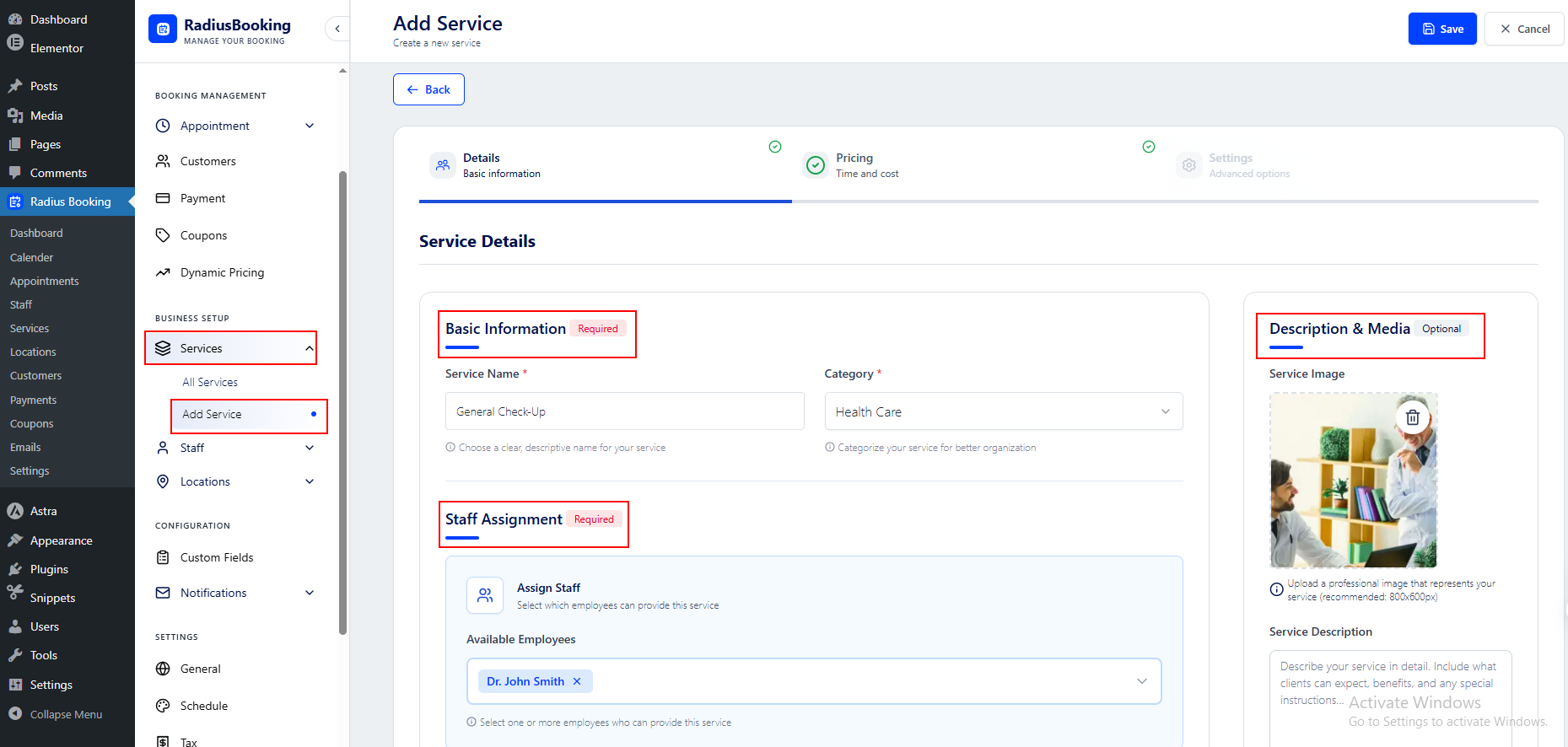Screen dimensions: 1568x747
Task: Click the Coupons tag icon
Action: [163, 235]
